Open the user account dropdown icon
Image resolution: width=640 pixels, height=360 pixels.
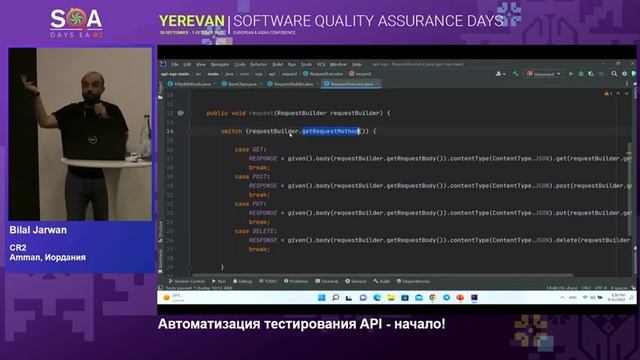(500, 74)
